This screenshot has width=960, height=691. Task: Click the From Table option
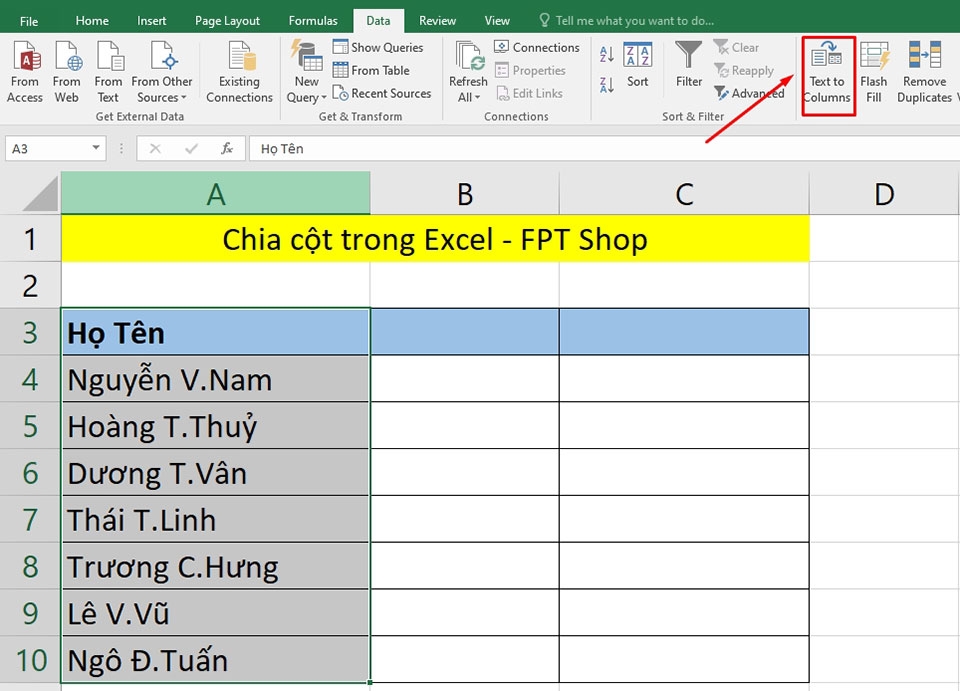371,70
